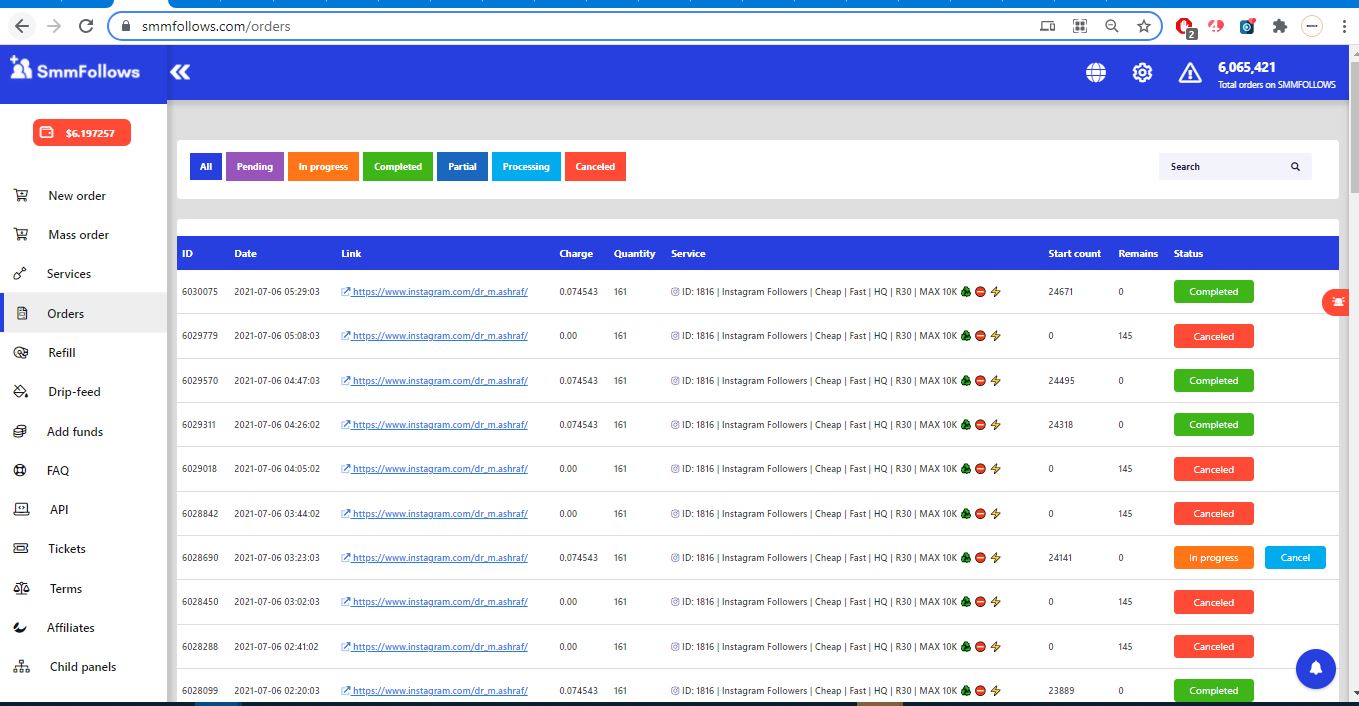The image size is (1359, 706).
Task: Reload the page
Action: (x=86, y=26)
